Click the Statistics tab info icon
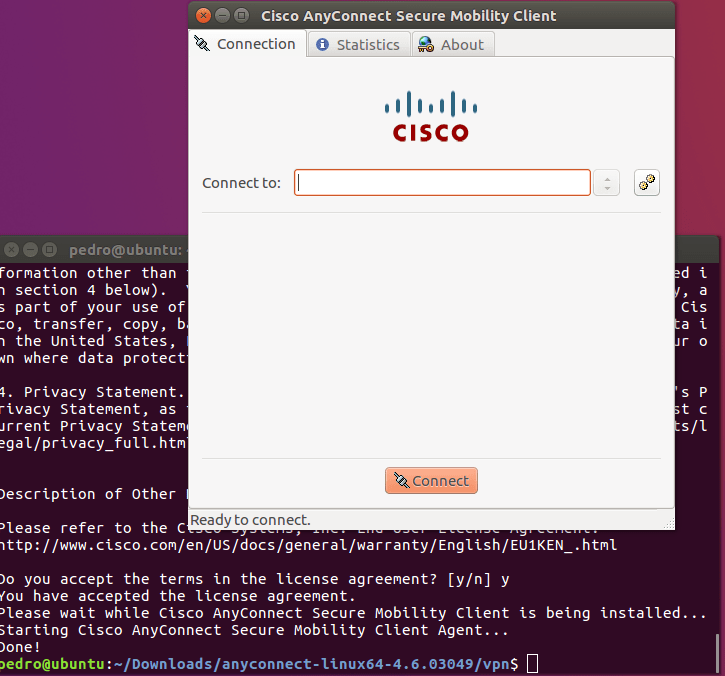The image size is (725, 676). [x=322, y=44]
